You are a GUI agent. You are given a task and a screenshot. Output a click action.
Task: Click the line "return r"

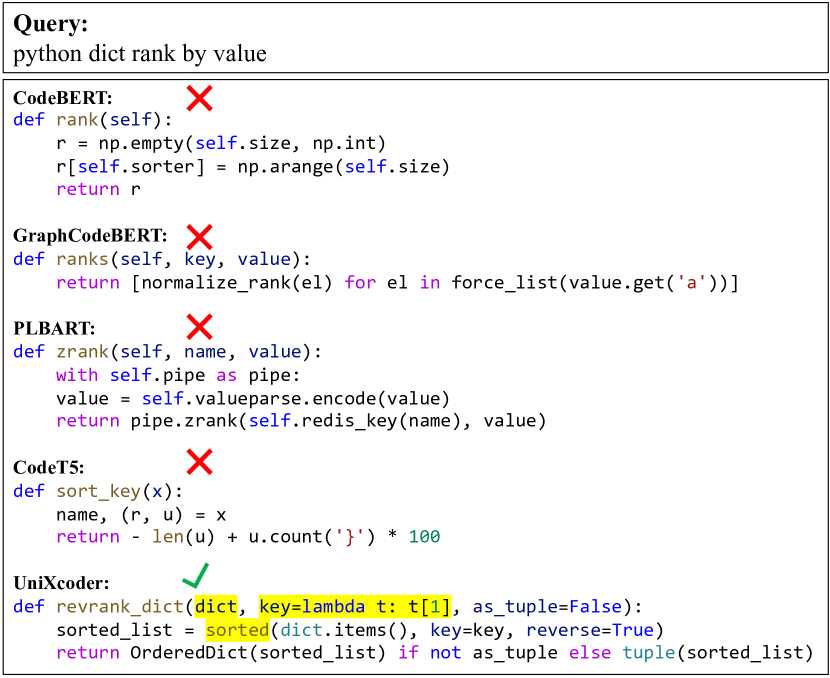point(98,189)
